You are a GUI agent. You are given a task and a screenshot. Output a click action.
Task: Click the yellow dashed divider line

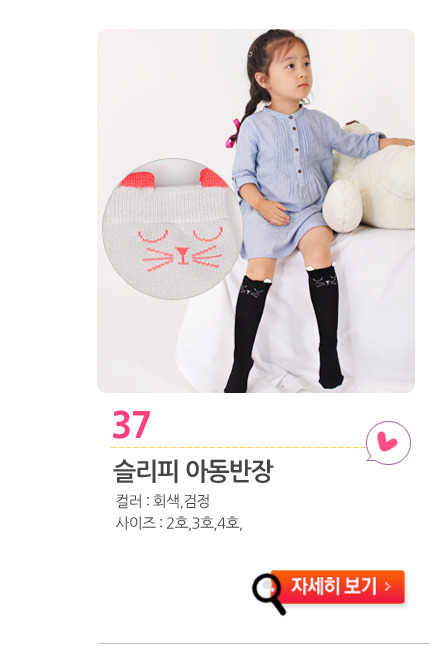[239, 447]
